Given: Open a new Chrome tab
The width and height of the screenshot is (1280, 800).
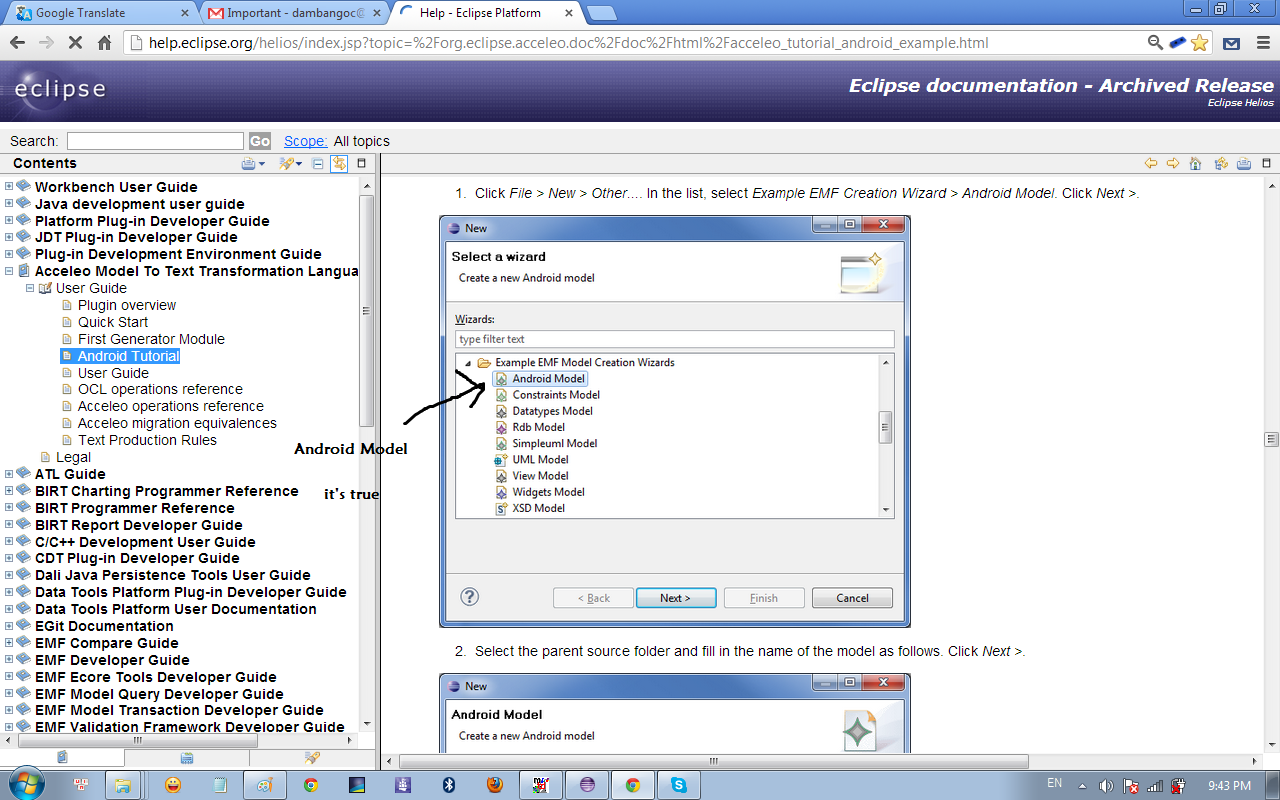Looking at the screenshot, I should pyautogui.click(x=601, y=13).
